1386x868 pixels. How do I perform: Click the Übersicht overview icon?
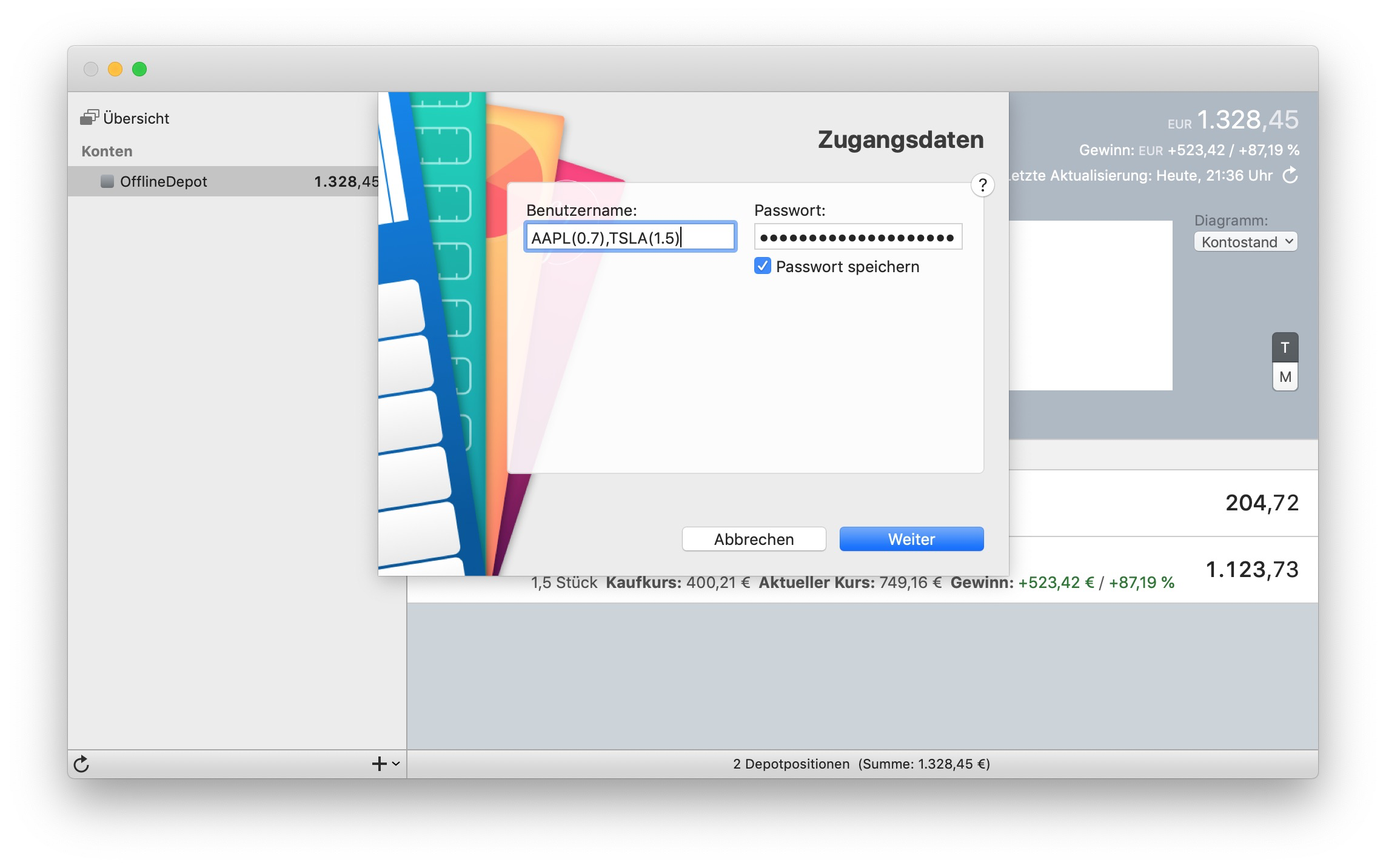coord(89,118)
